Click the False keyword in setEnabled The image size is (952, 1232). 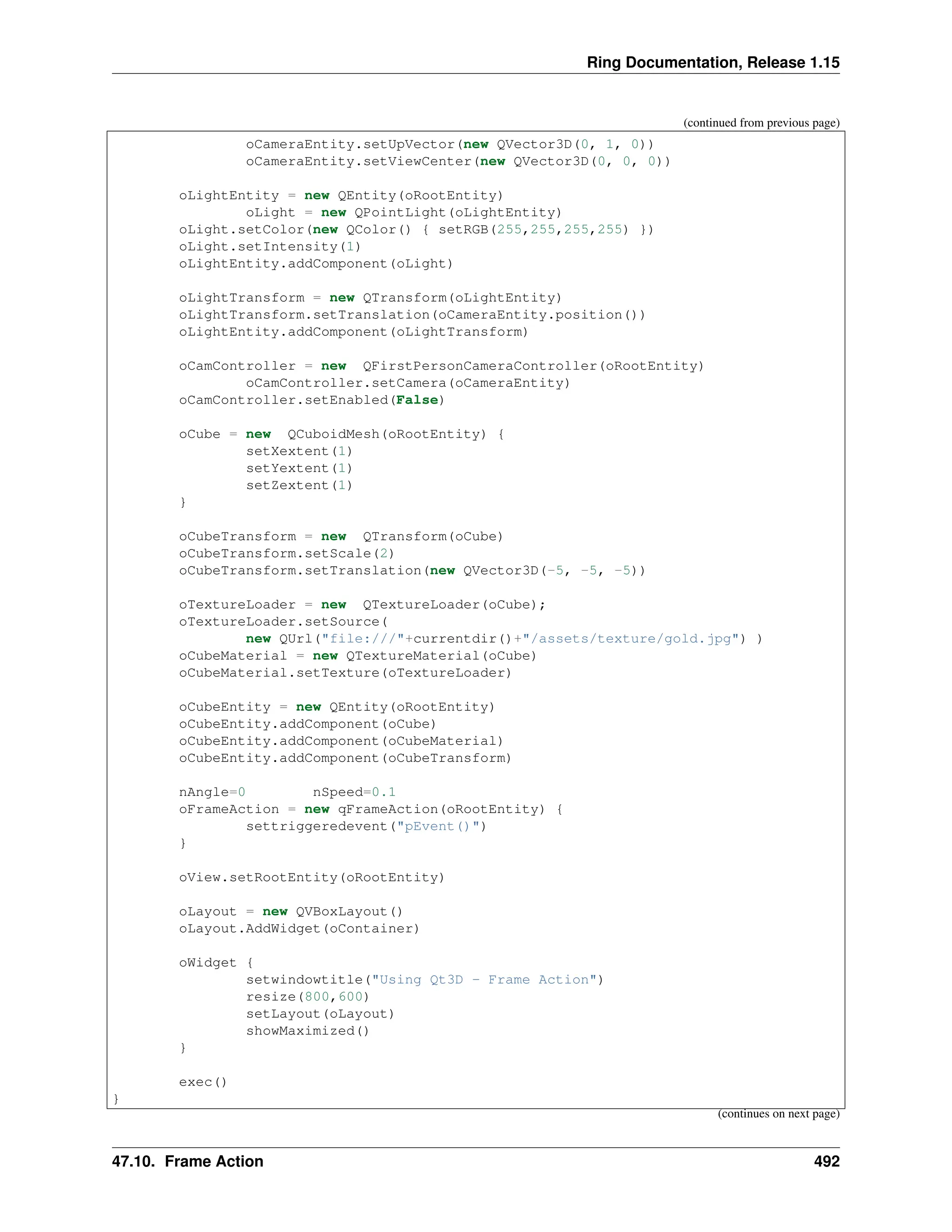417,400
